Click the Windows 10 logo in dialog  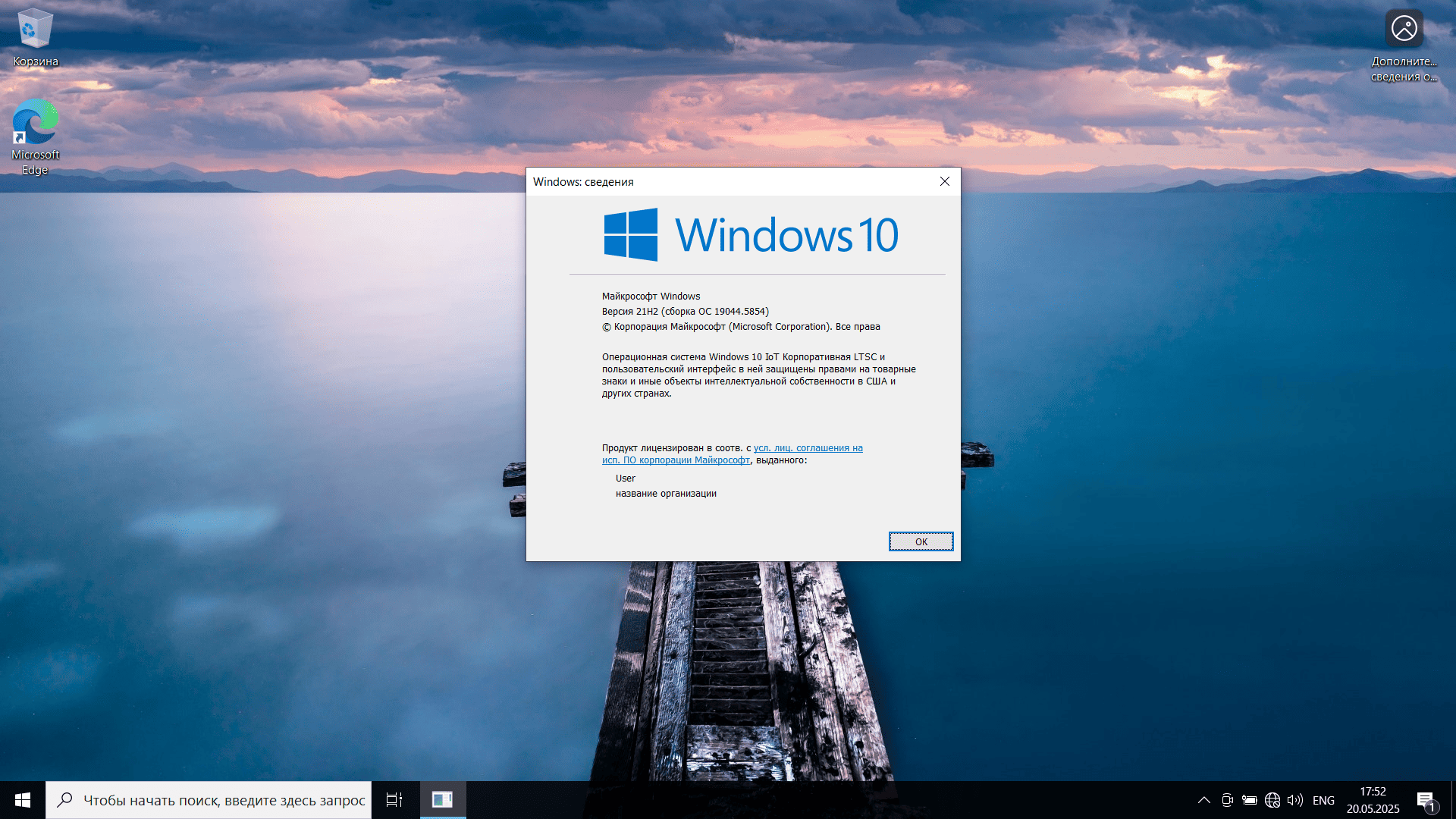coord(751,234)
